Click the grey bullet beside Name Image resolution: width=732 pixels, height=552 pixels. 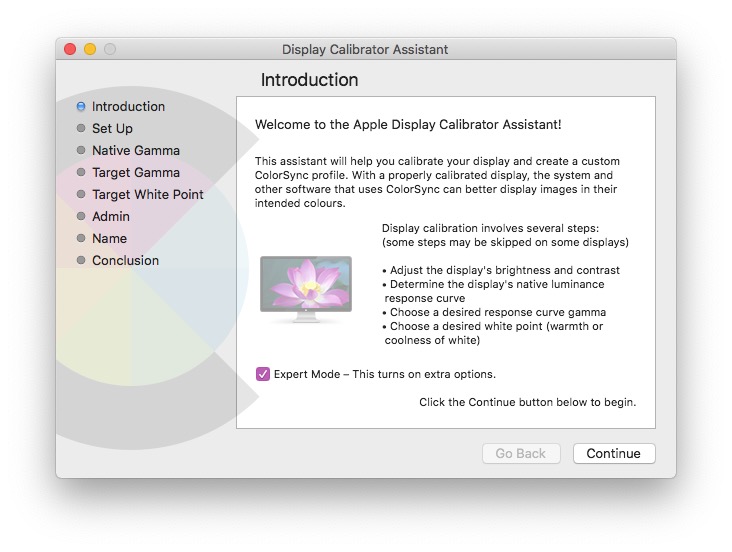[81, 238]
